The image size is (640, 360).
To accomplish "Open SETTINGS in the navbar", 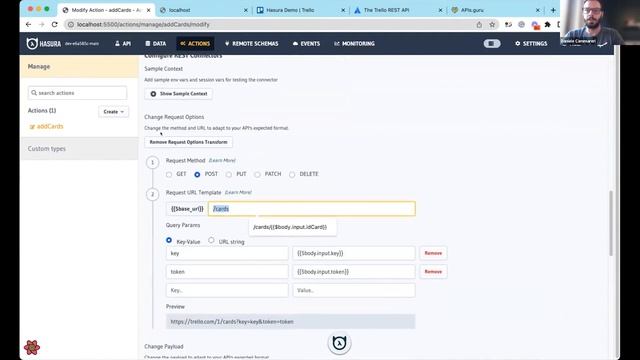I will [531, 43].
